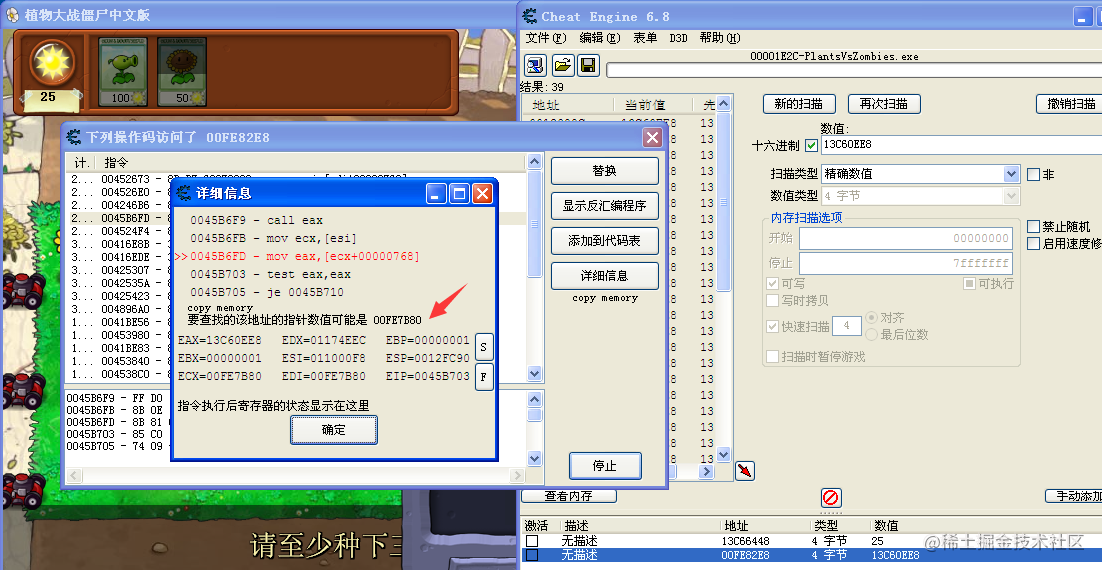
Task: Click down arrow of opcode list scrollbar
Action: (534, 374)
